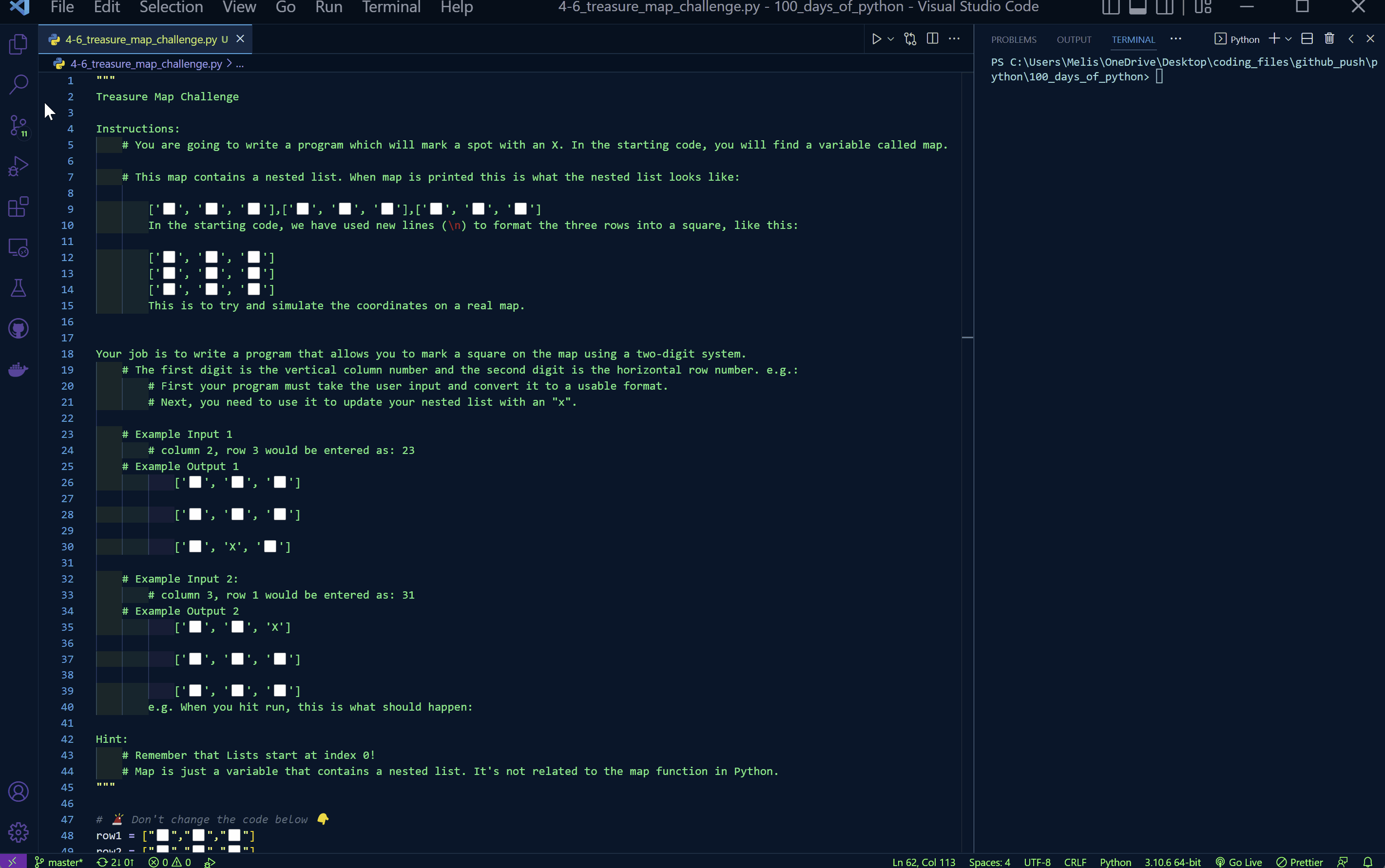Open the Manage gear icon
Screen dimensions: 1385x868
tap(19, 832)
